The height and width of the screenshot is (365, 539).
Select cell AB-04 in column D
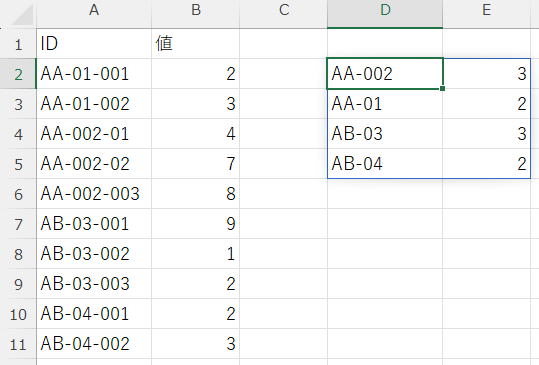pyautogui.click(x=385, y=164)
